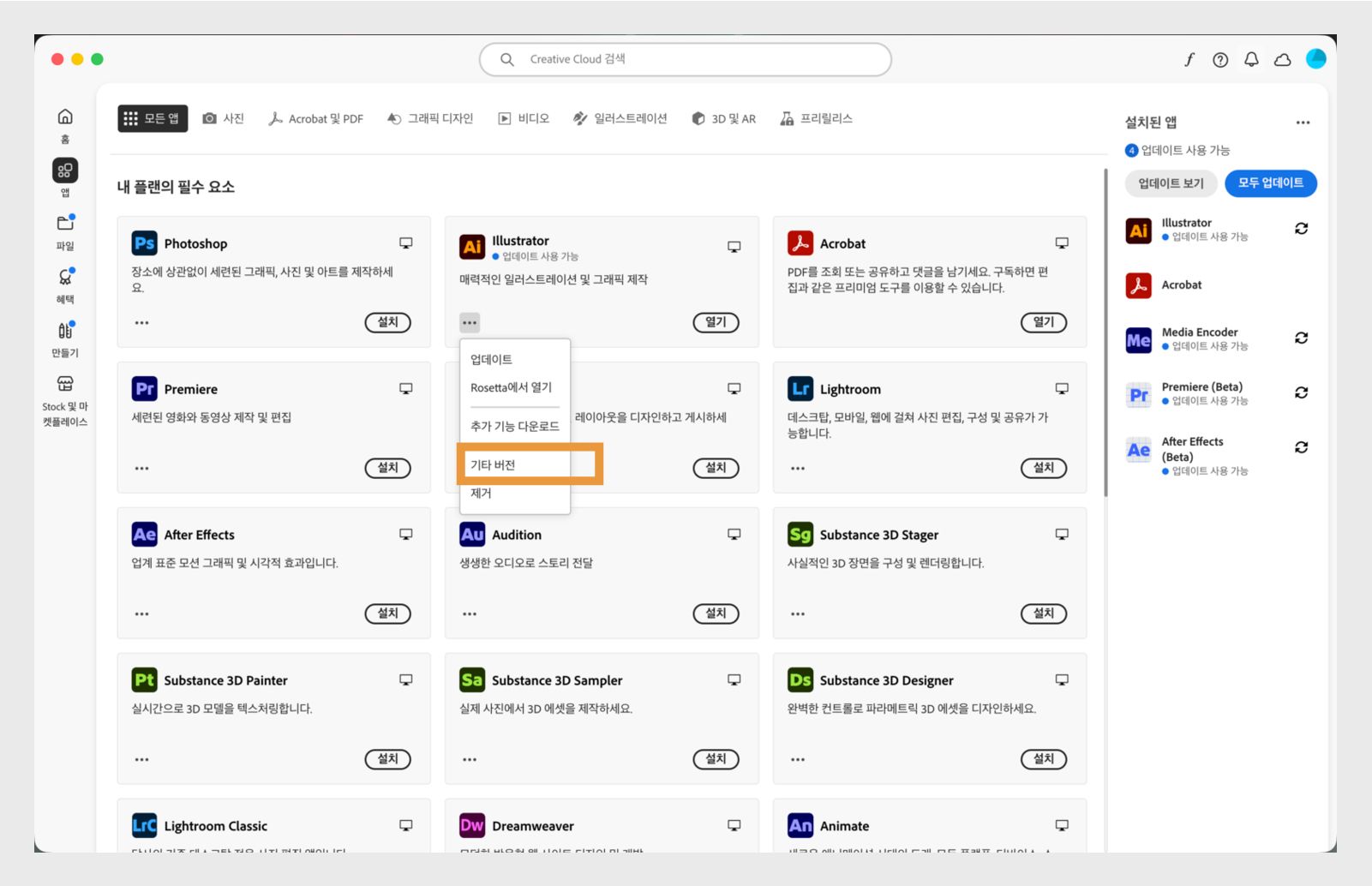Click the Substance 3D Stager icon
This screenshot has width=1372, height=886.
coord(800,535)
